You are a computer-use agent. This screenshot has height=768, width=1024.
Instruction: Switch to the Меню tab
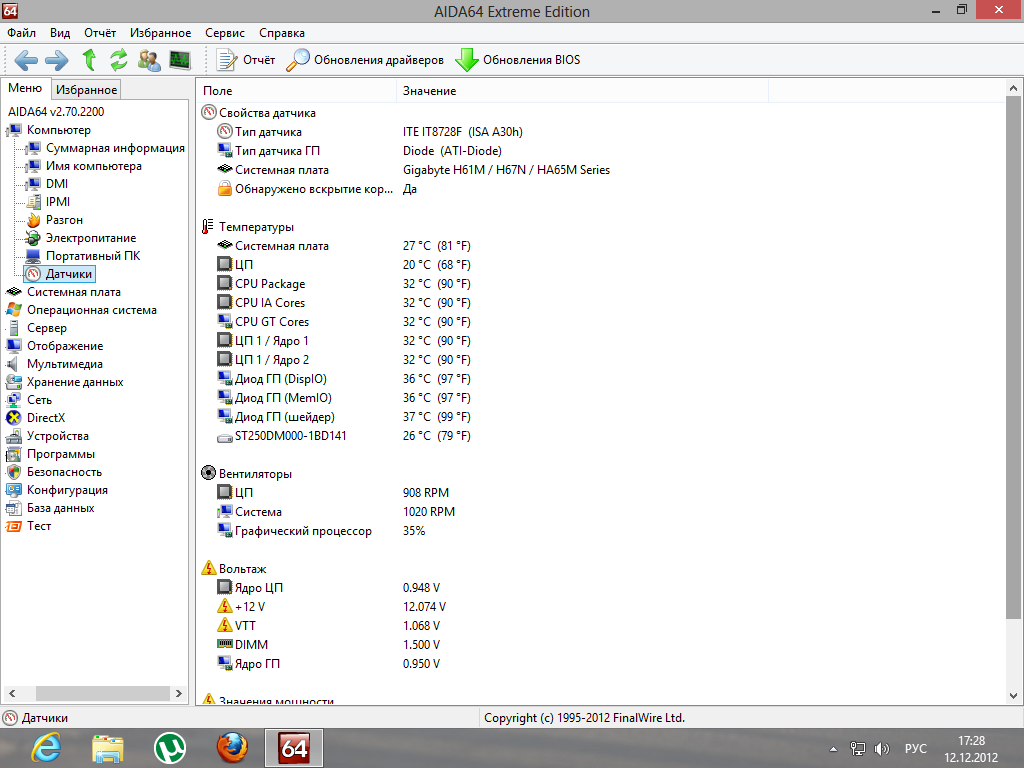[x=25, y=88]
